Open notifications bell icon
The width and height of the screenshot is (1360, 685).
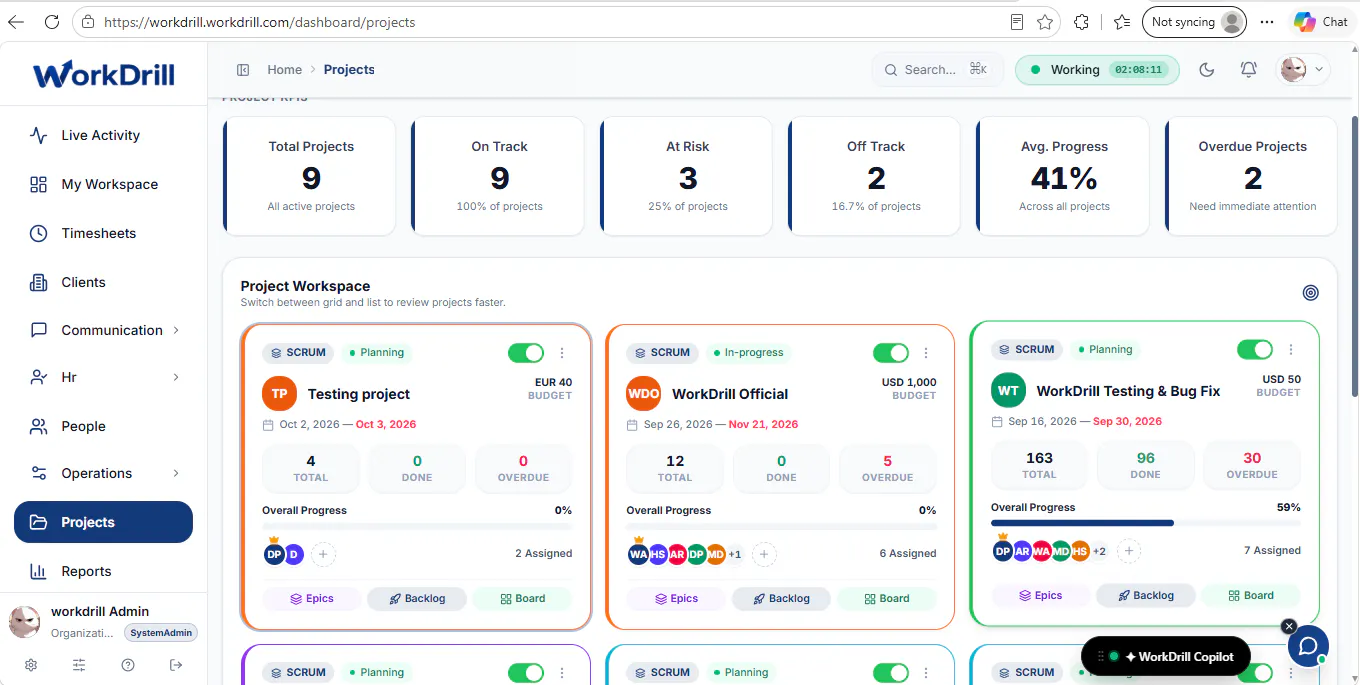pos(1248,70)
